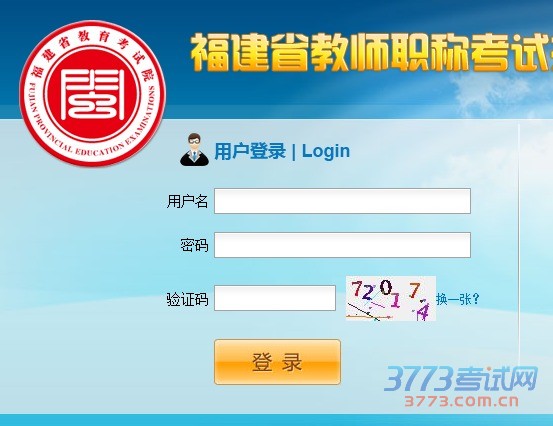
Task: Click the Login word in heading
Action: [326, 151]
